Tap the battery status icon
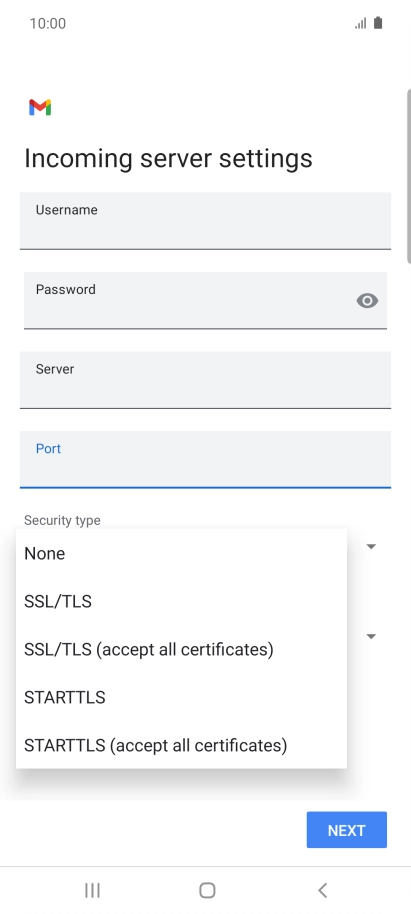The width and height of the screenshot is (411, 914). 378,23
